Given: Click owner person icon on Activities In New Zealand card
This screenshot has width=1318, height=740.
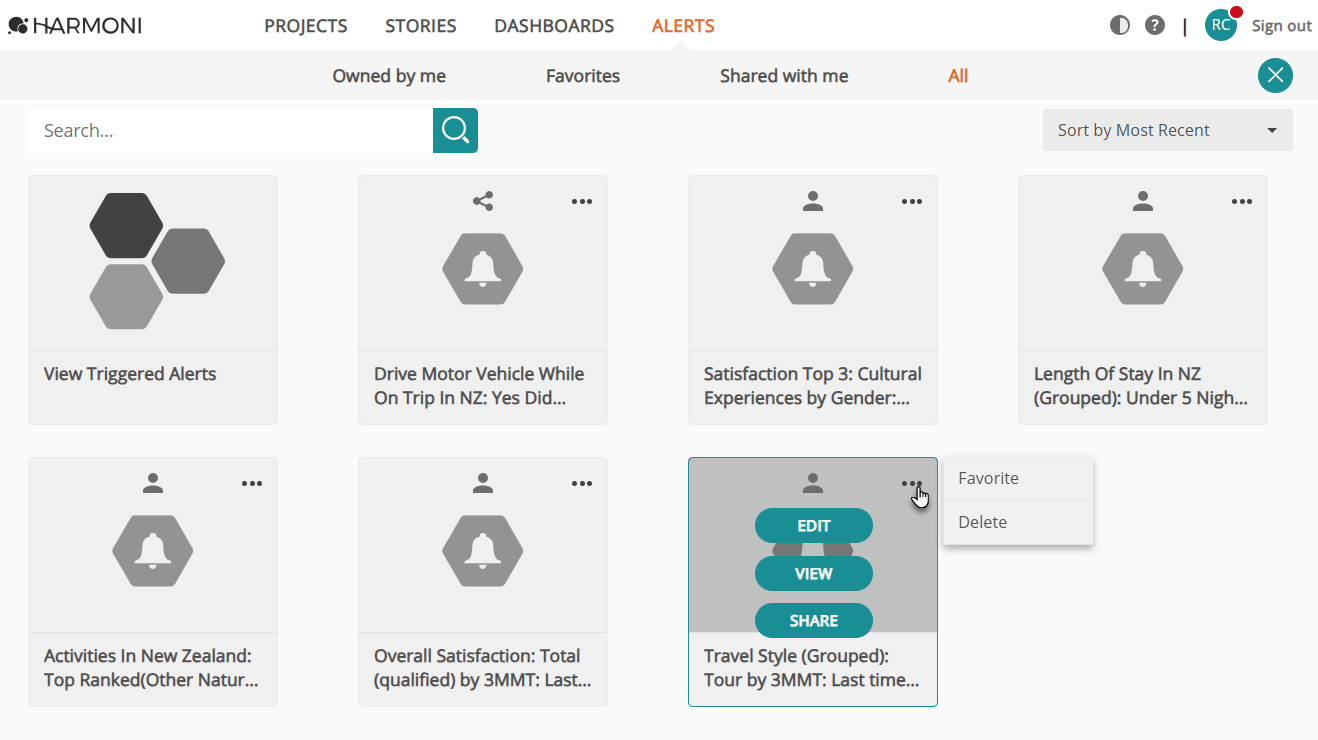Looking at the screenshot, I should tap(153, 484).
